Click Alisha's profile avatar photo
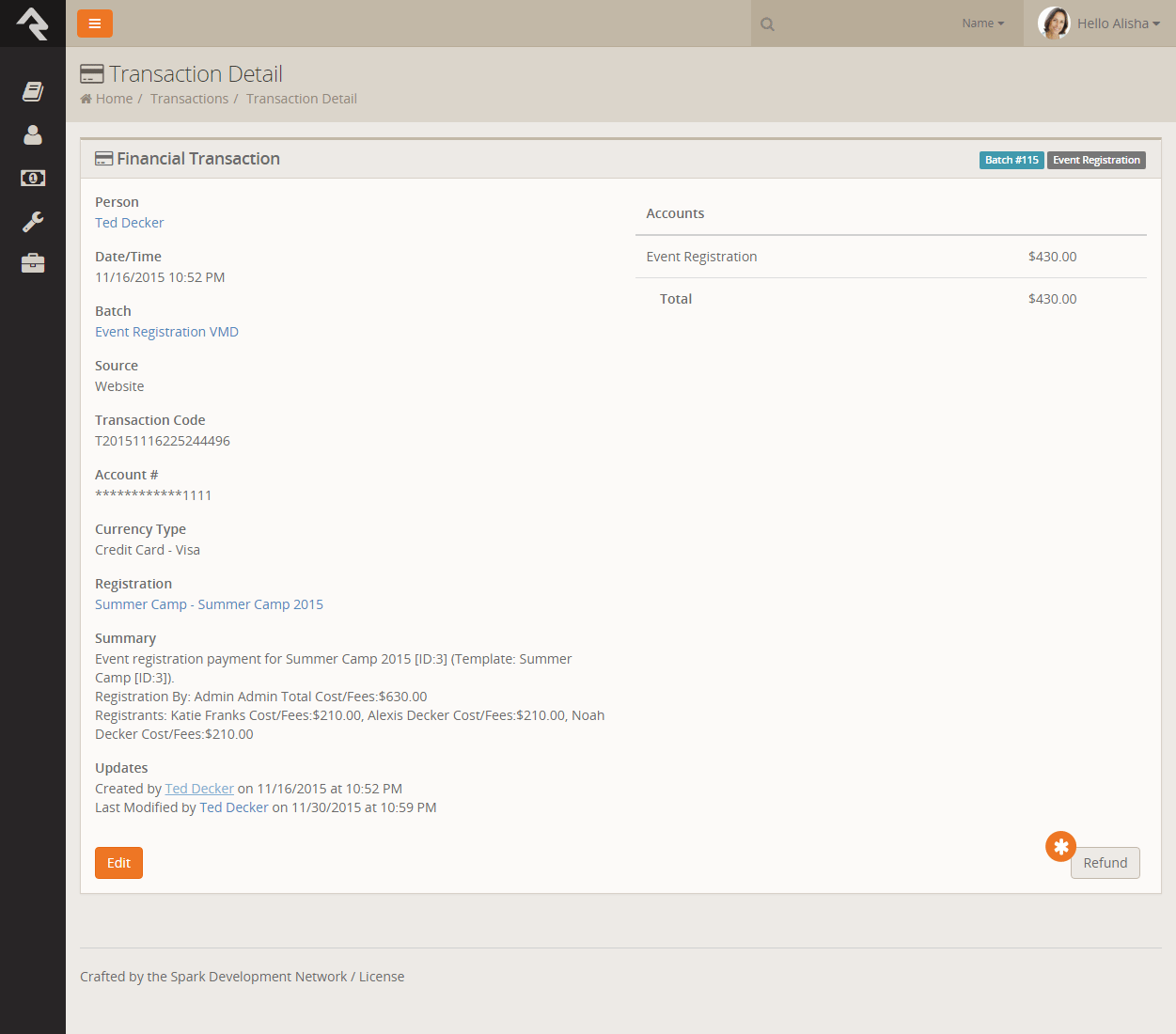Screen dimensions: 1176x1034 coord(1054,23)
